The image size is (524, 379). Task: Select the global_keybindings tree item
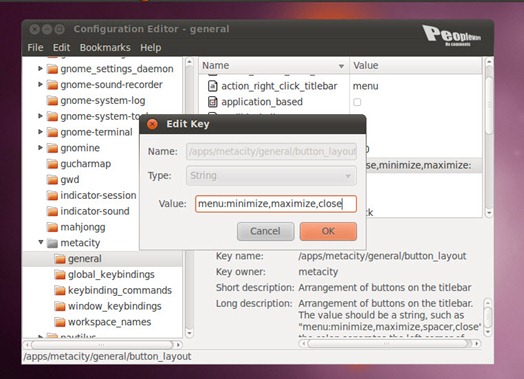[x=111, y=275]
